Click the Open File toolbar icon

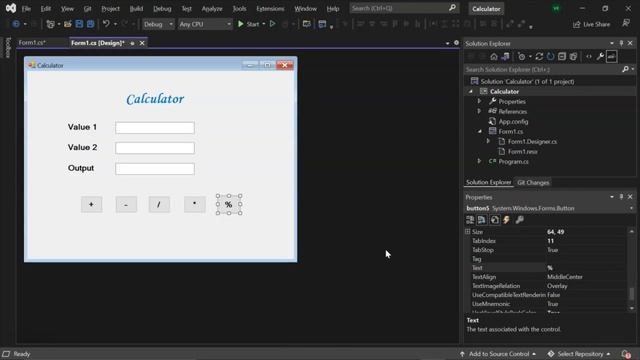pyautogui.click(x=68, y=24)
